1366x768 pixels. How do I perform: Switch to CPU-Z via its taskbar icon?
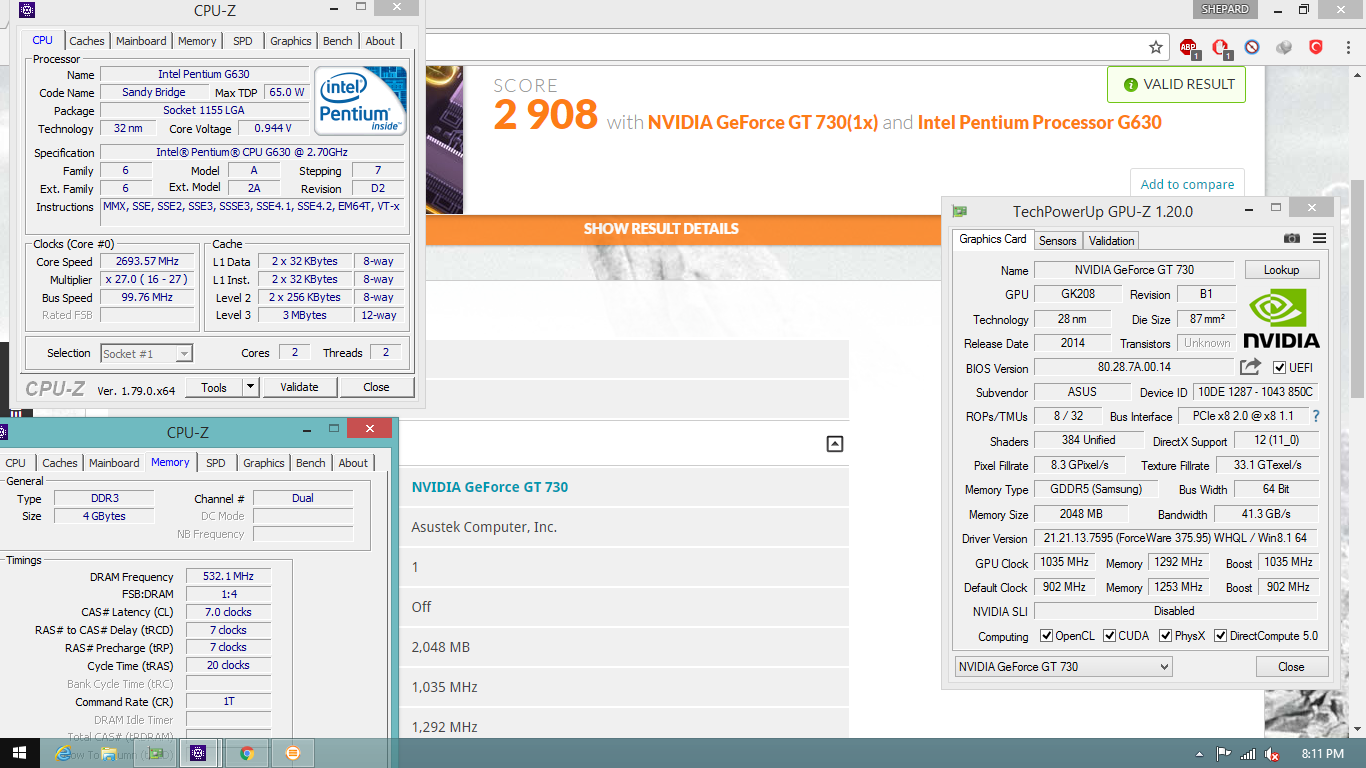(x=198, y=753)
